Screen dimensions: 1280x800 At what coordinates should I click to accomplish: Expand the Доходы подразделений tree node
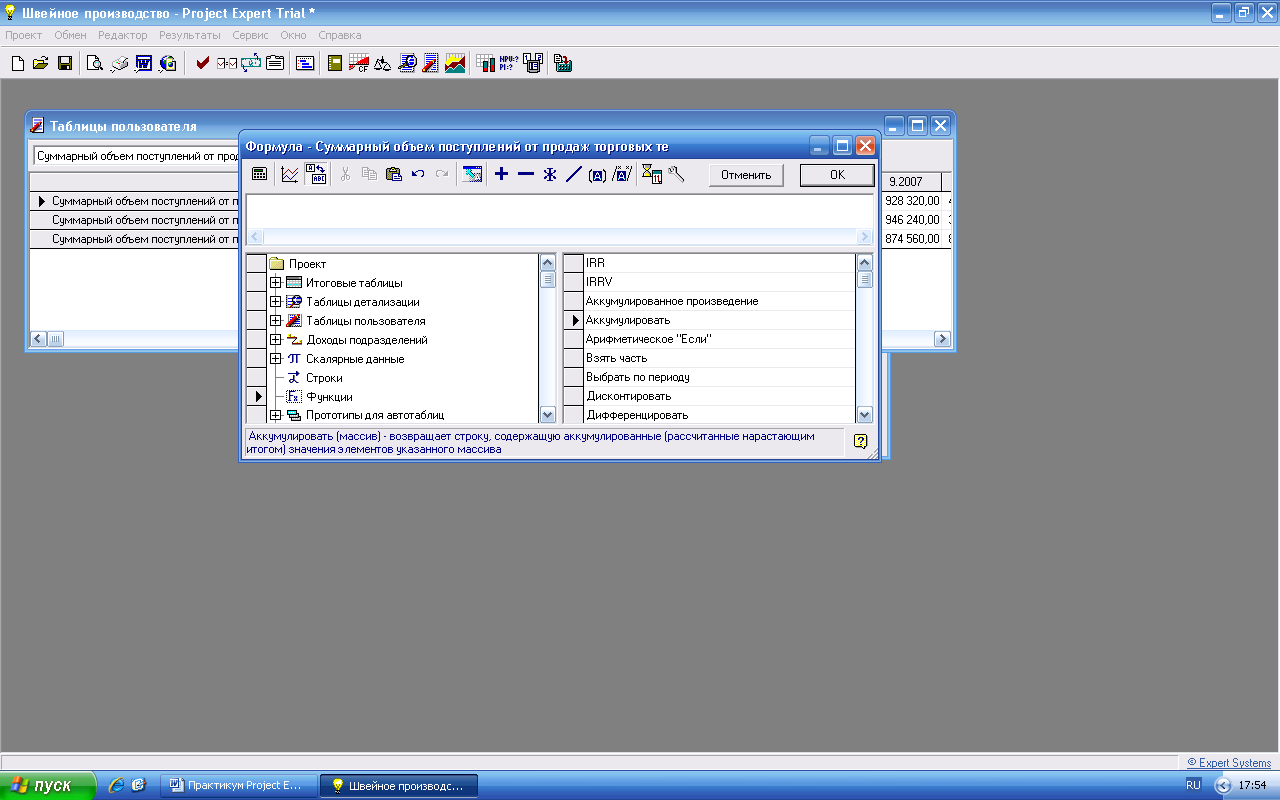click(275, 340)
